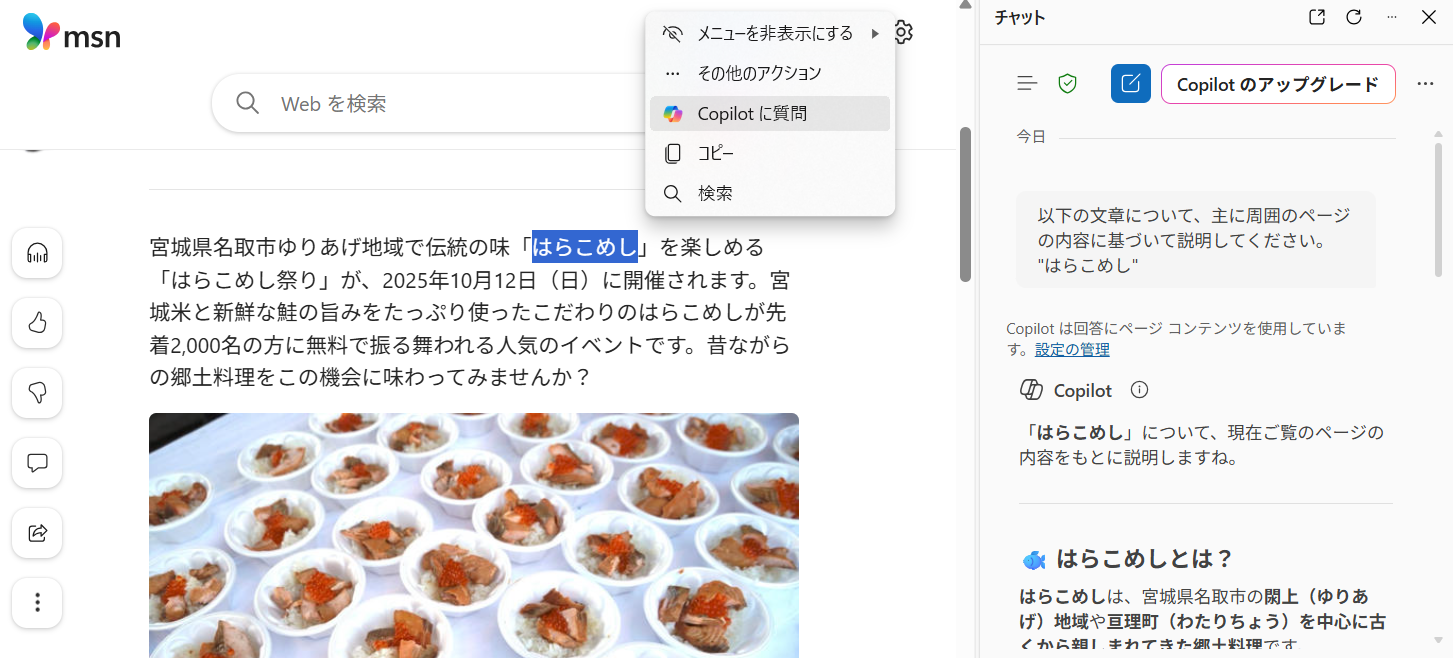Open the chat history hamburger menu
Image resolution: width=1453 pixels, height=658 pixels.
point(1027,84)
